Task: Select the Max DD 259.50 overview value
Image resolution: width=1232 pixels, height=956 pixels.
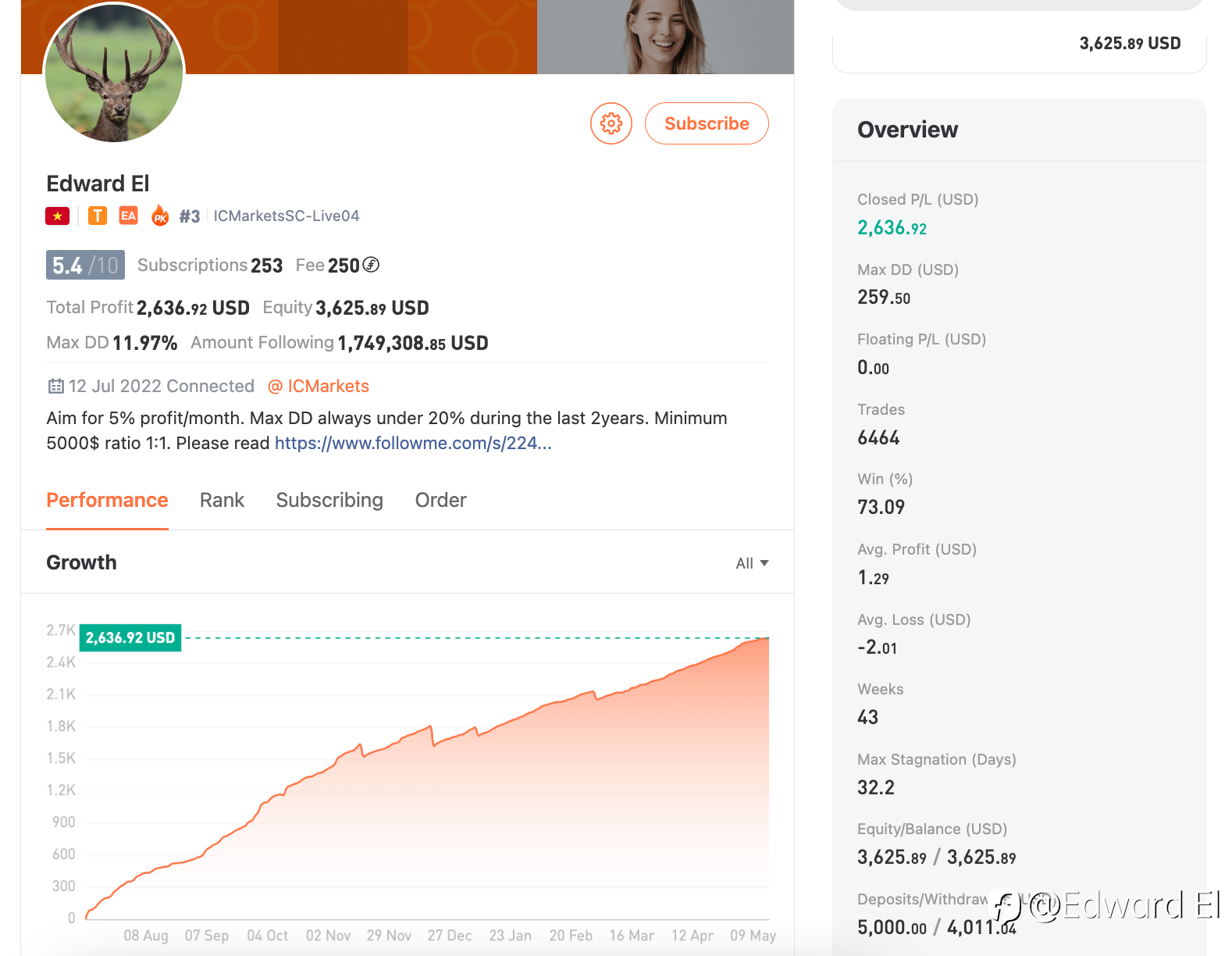Action: (x=884, y=298)
